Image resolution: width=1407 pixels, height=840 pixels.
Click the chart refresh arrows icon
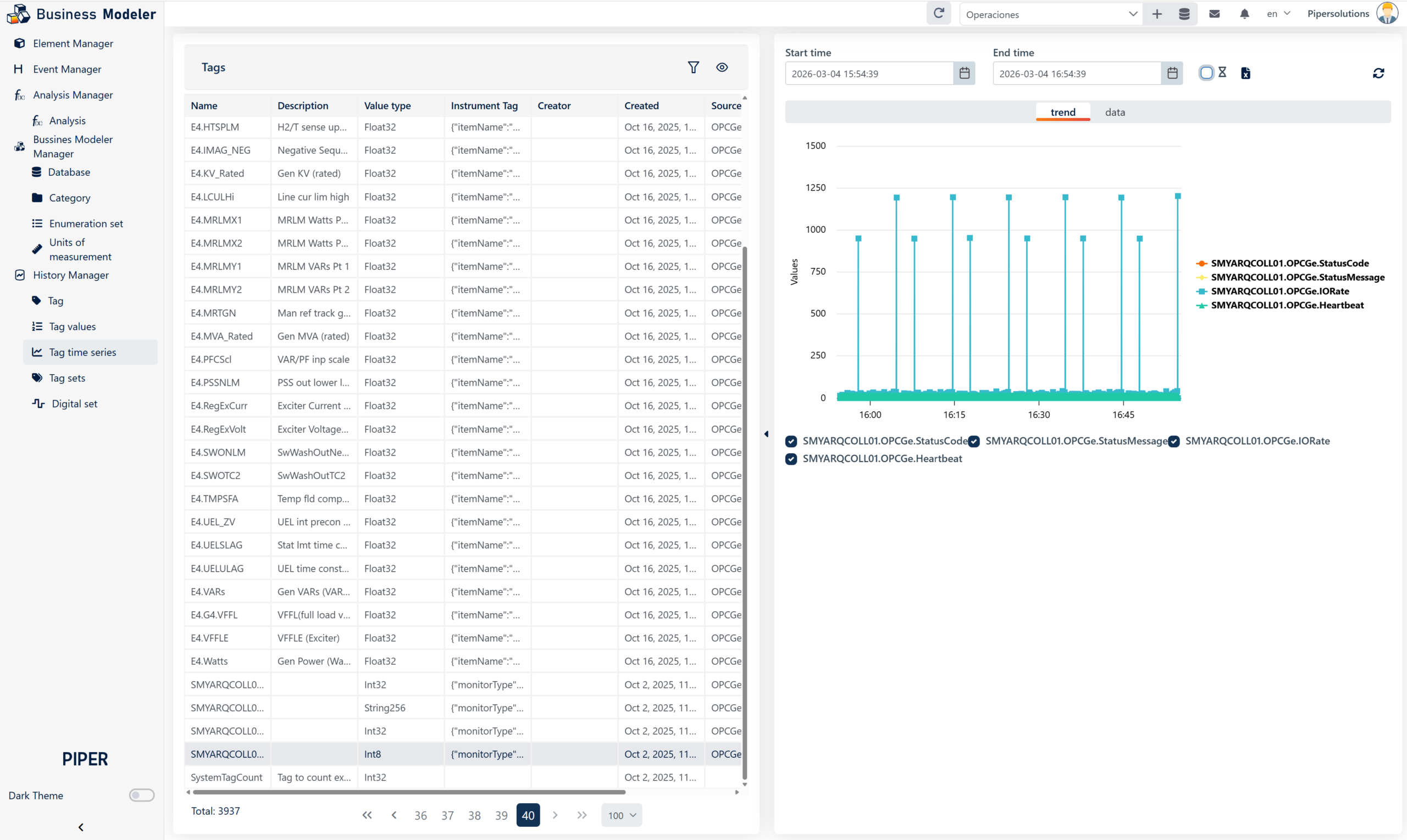[x=1378, y=74]
